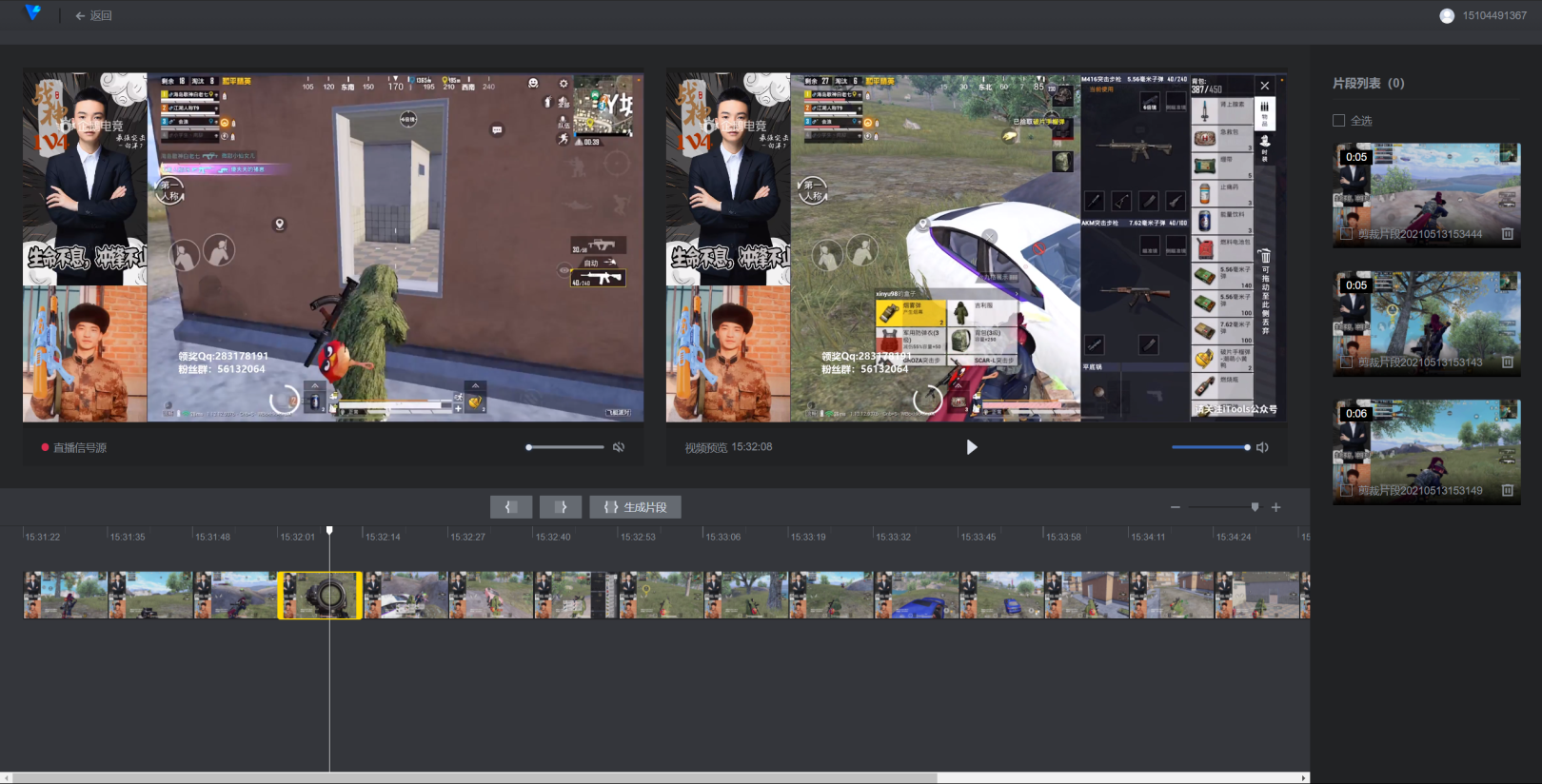Click the 片段列表 (0) heading
Image resolution: width=1542 pixels, height=784 pixels.
pos(1368,84)
